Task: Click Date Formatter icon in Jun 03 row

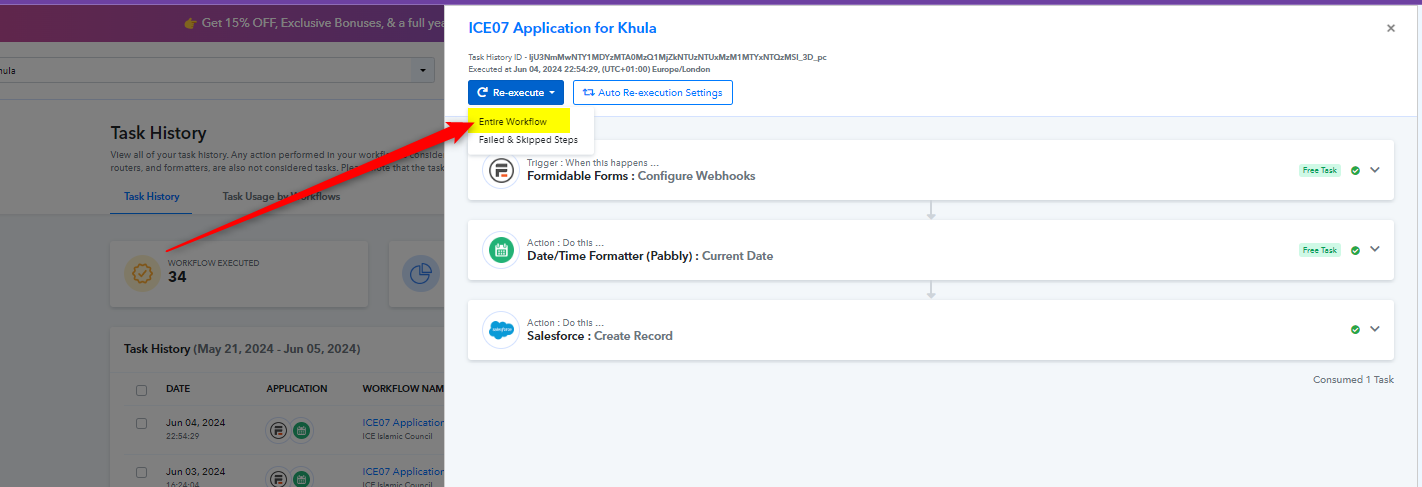Action: 301,478
